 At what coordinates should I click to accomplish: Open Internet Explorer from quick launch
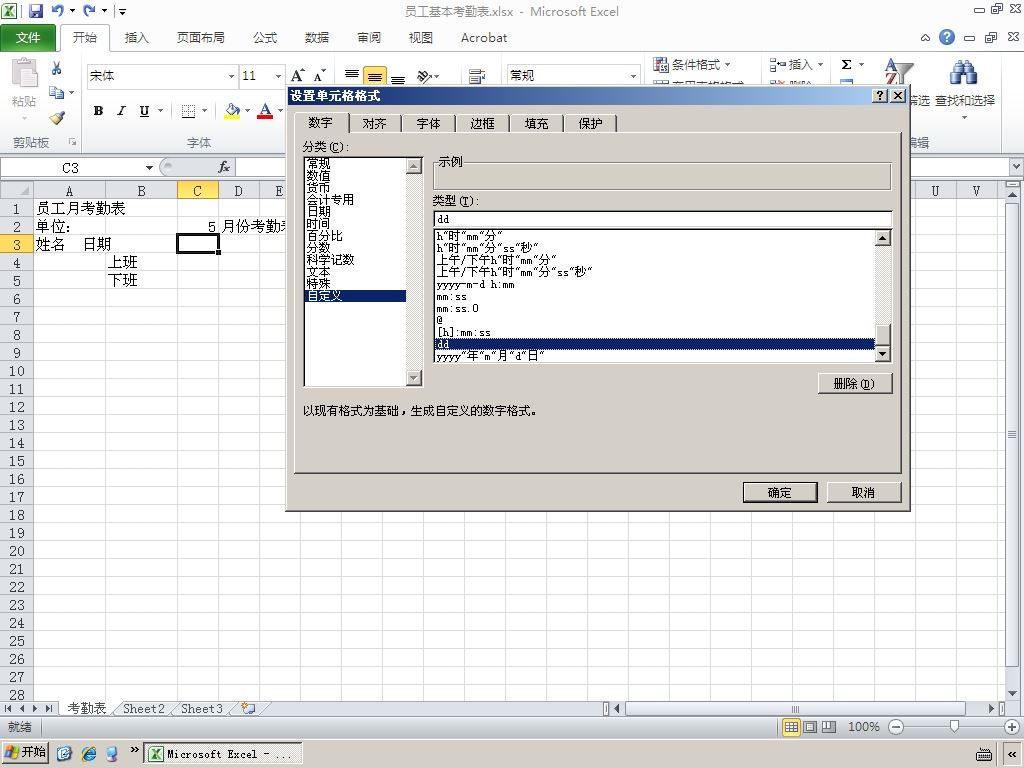pyautogui.click(x=89, y=754)
